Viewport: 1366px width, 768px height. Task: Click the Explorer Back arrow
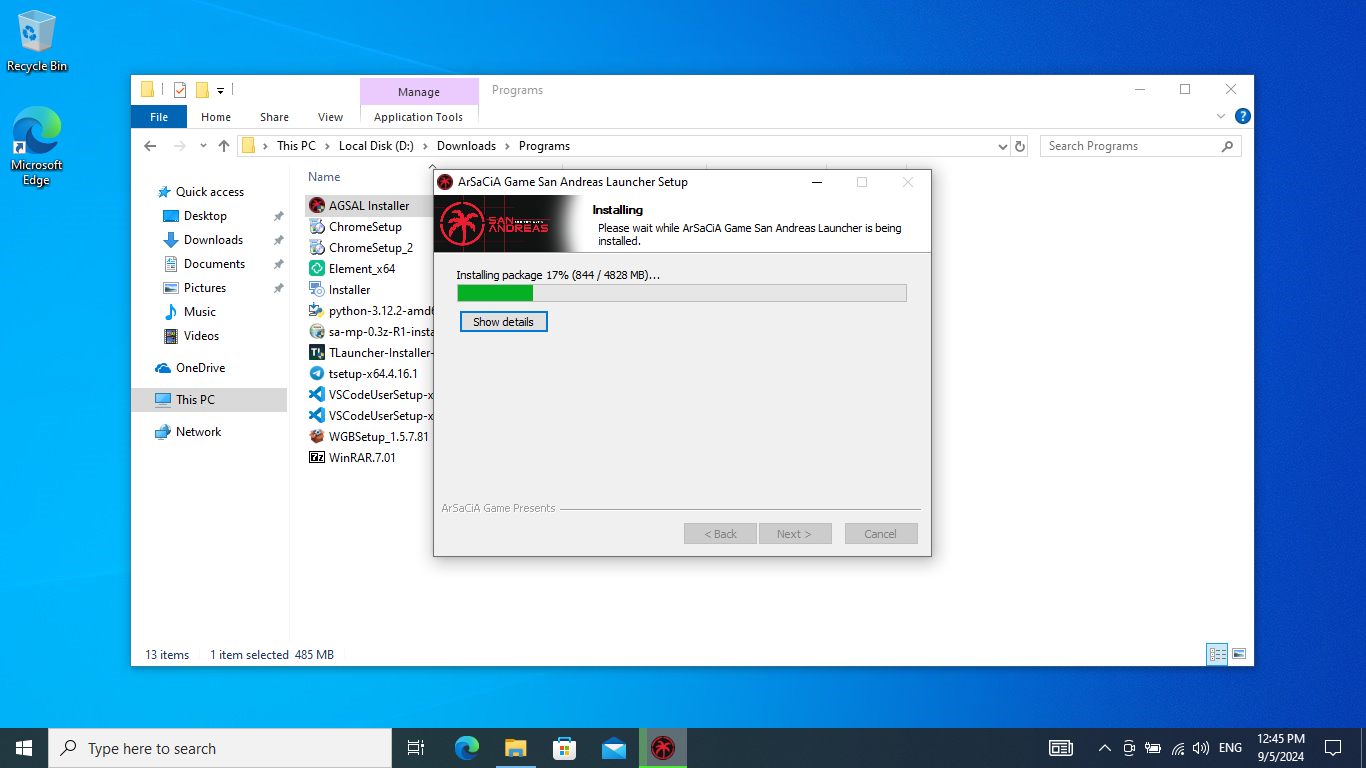tap(150, 146)
